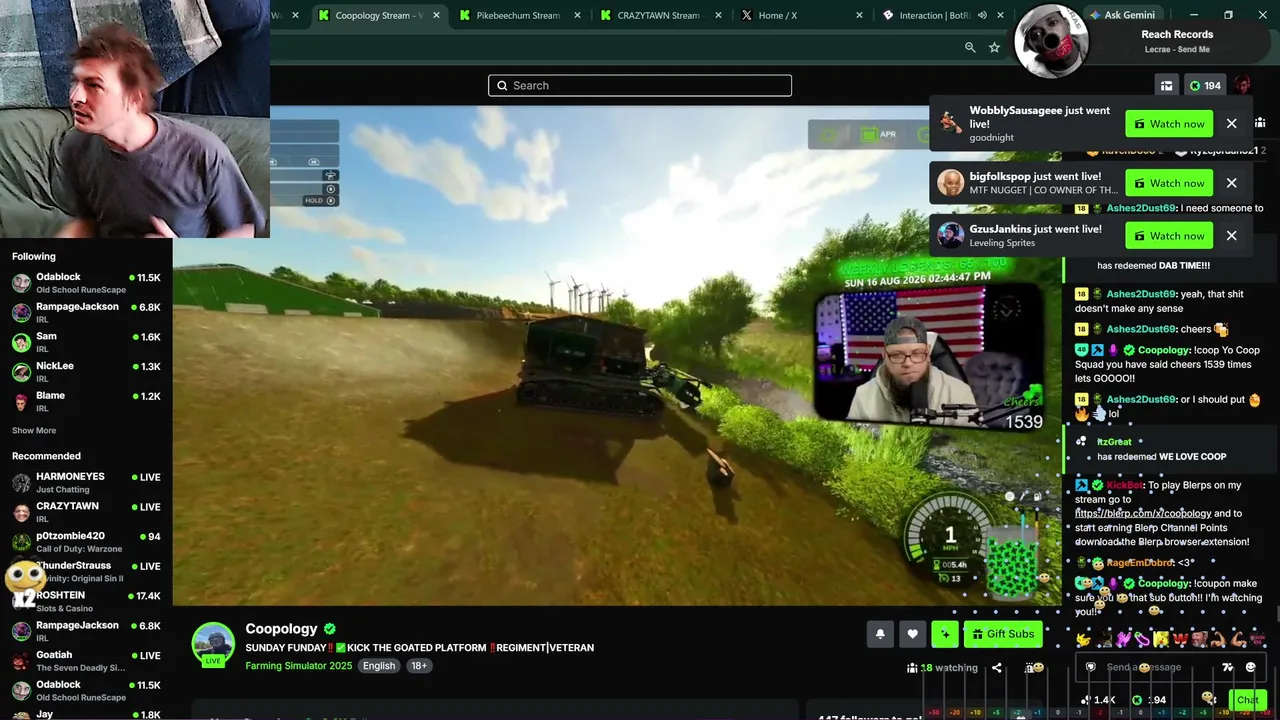This screenshot has height=720, width=1280.
Task: Open the blerp.com/x/coopology link in chat
Action: tap(1143, 514)
